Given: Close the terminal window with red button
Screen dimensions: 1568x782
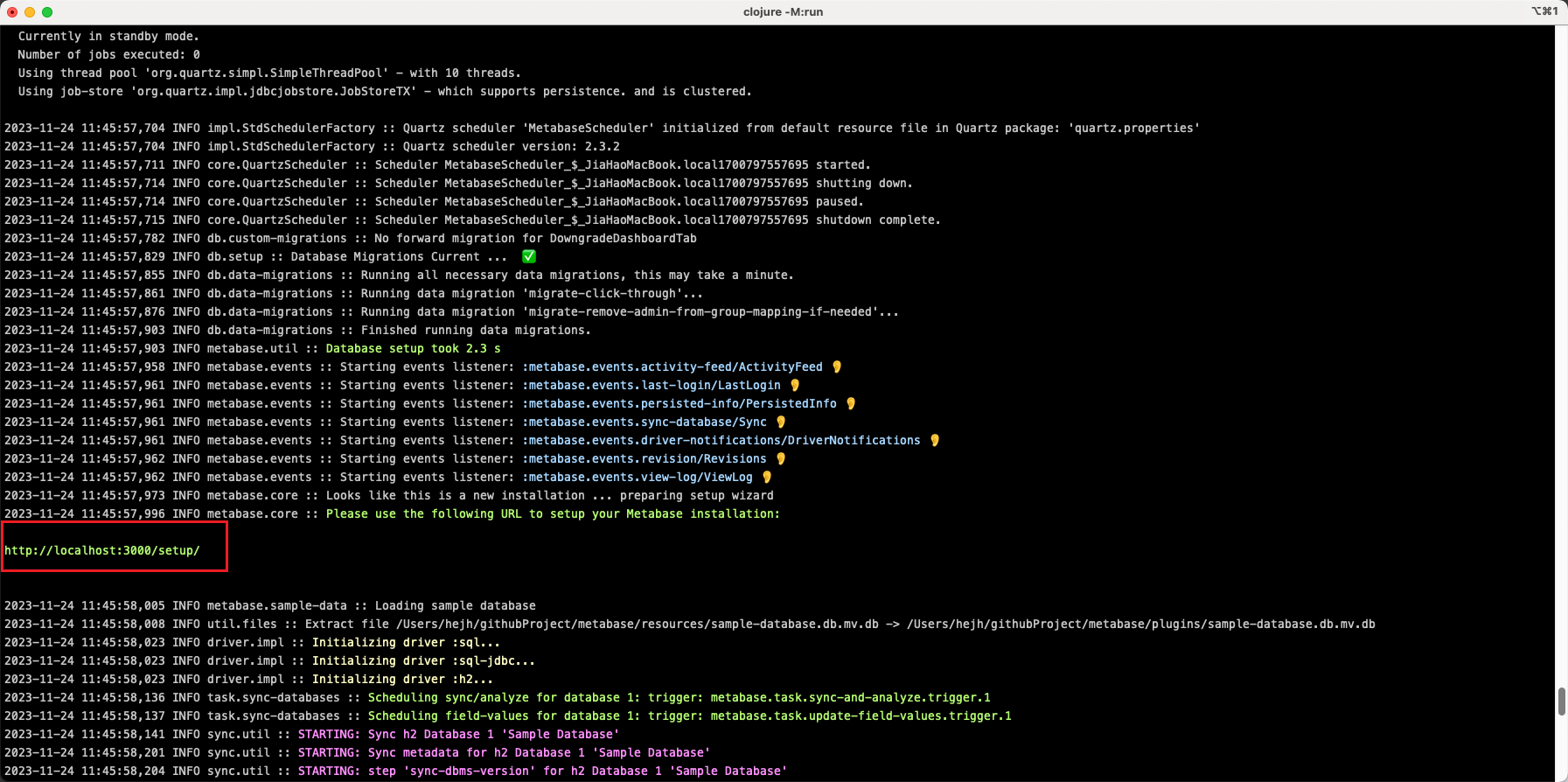Looking at the screenshot, I should tap(12, 11).
